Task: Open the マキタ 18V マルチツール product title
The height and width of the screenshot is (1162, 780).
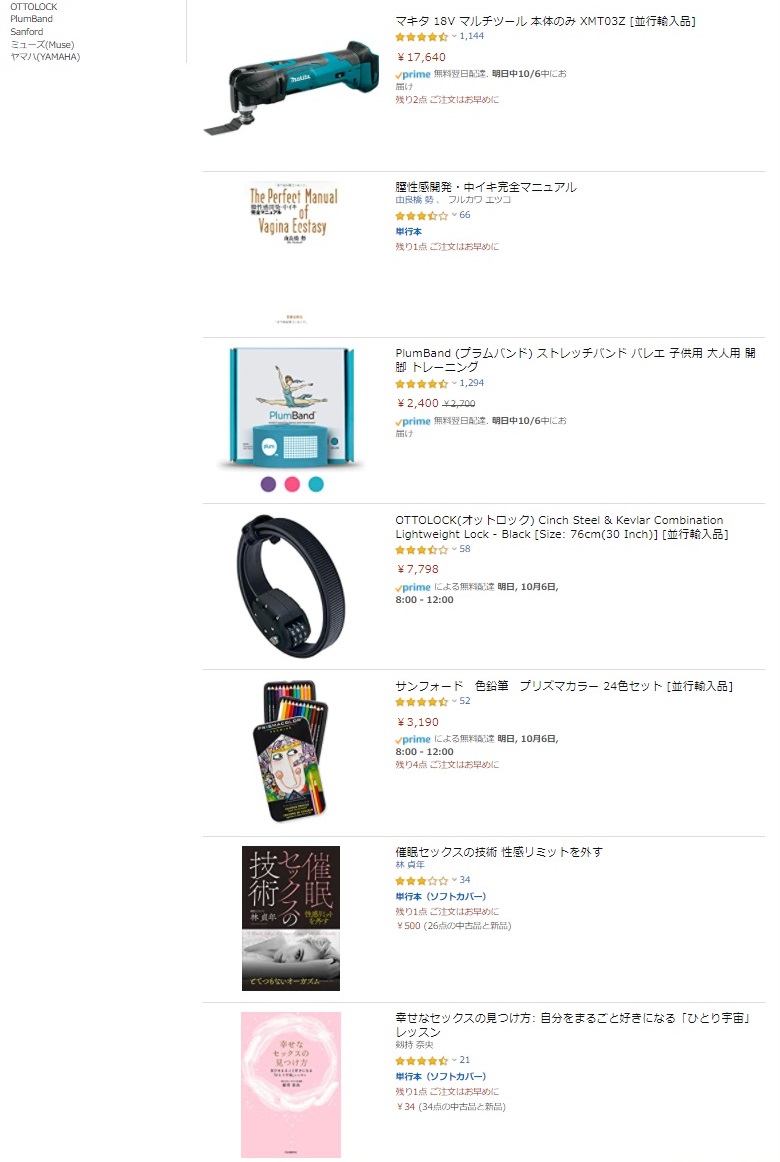Action: [x=545, y=21]
